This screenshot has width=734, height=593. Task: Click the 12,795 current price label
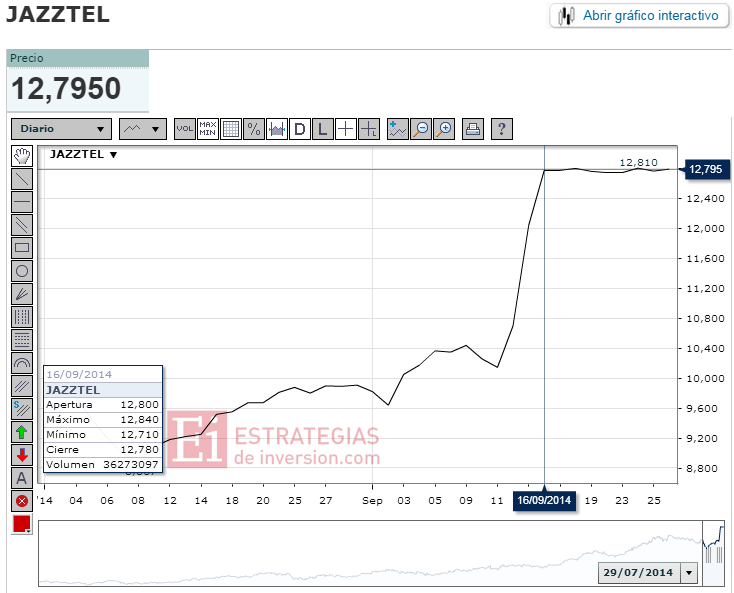point(706,169)
